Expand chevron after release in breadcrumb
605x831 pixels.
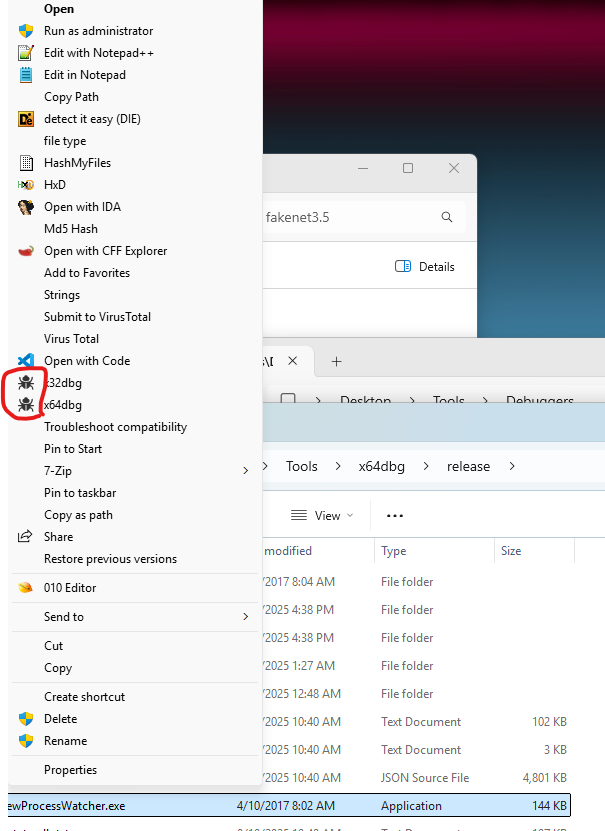click(512, 466)
